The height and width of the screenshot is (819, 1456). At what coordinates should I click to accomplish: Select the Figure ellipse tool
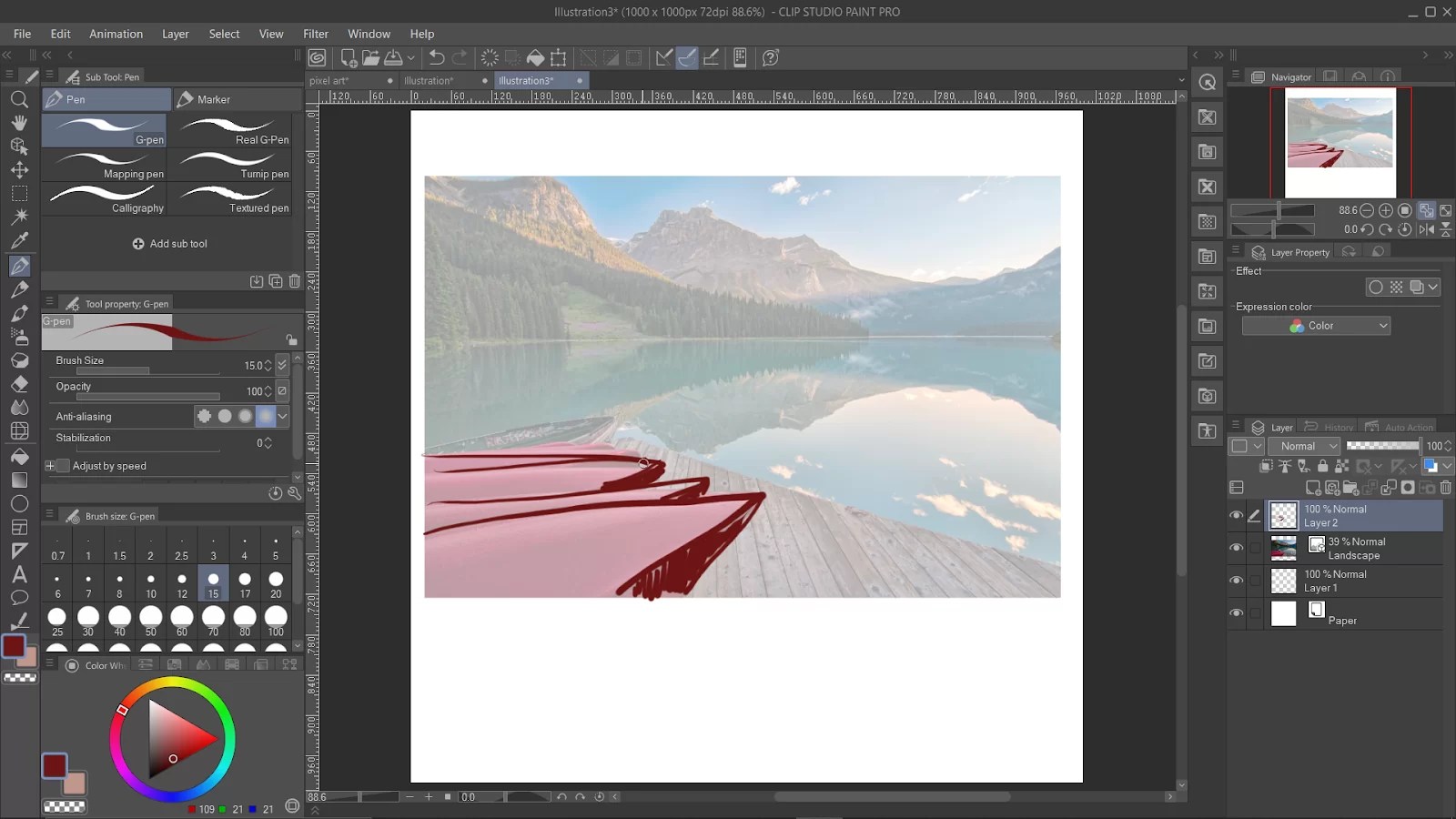pos(19,503)
